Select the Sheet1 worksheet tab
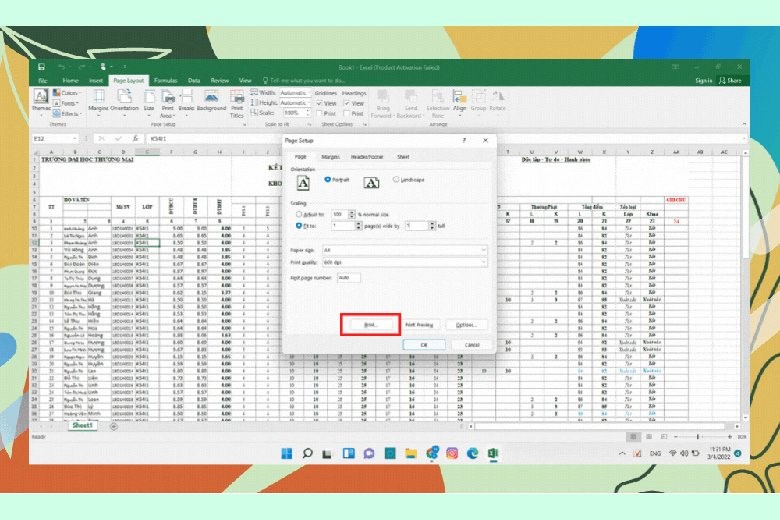Screen dimensions: 780x520 83,426
